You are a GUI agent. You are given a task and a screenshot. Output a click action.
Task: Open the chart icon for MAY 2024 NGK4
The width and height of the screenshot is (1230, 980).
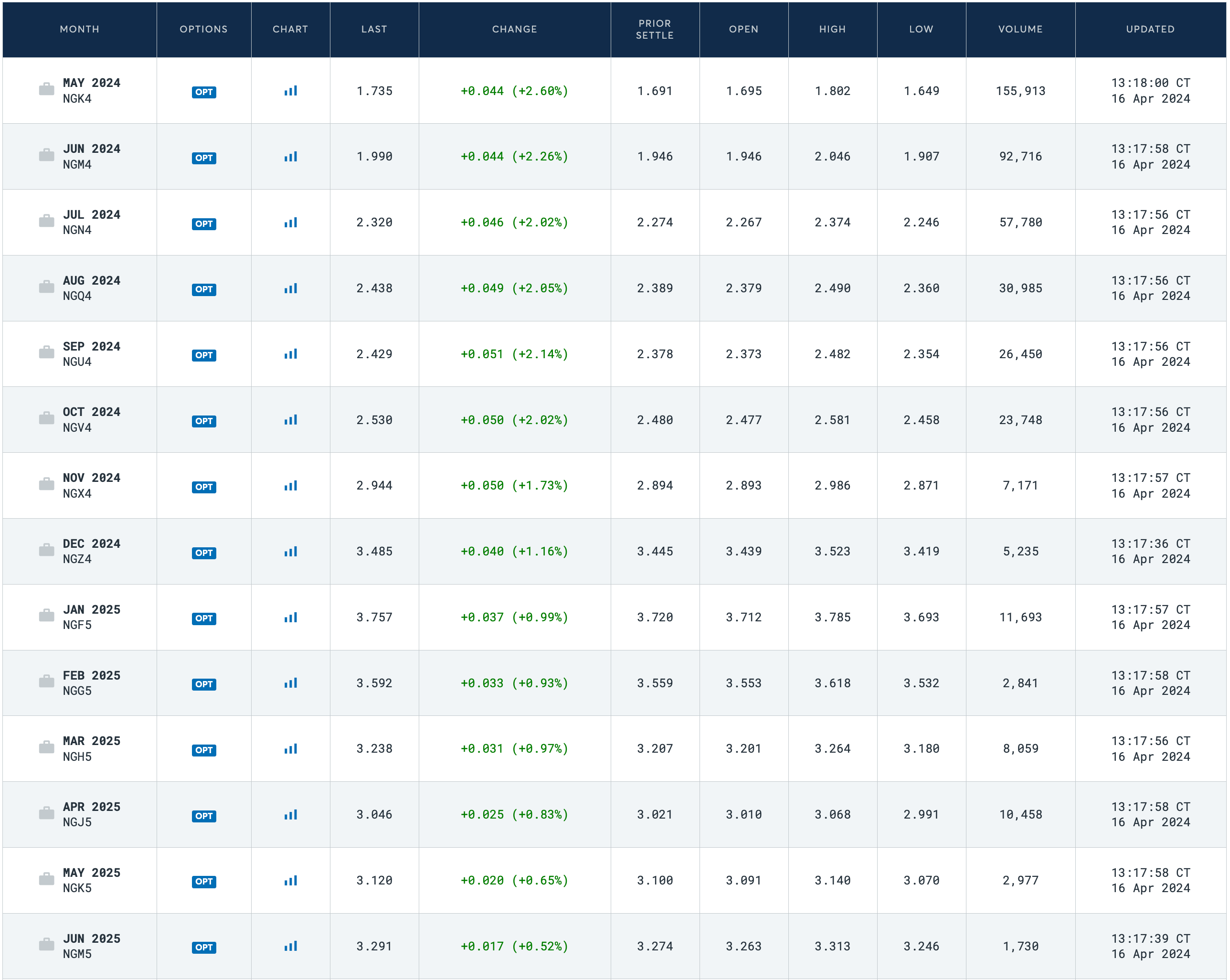pyautogui.click(x=290, y=91)
